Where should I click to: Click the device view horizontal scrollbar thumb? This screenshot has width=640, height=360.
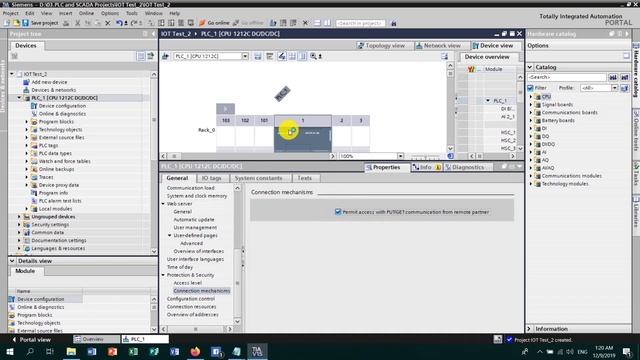point(174,156)
